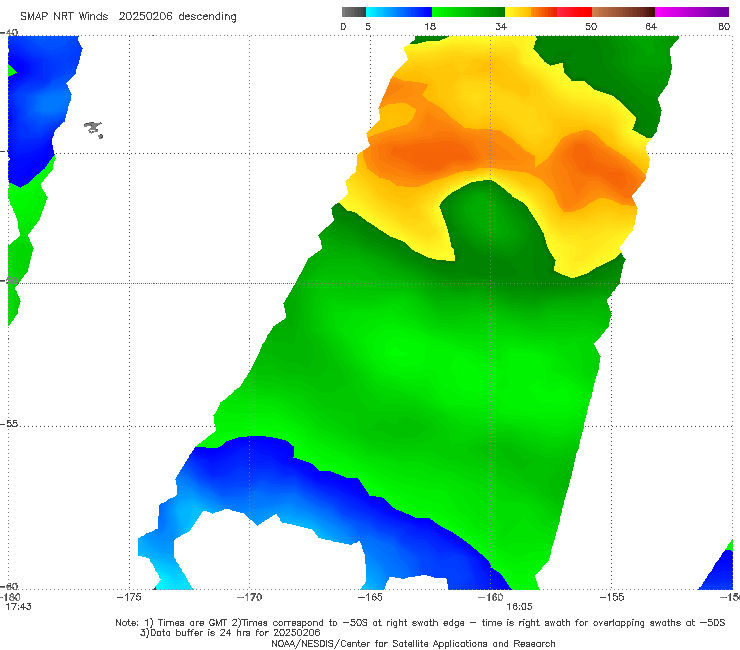Click the color bar label '18'

[430, 26]
